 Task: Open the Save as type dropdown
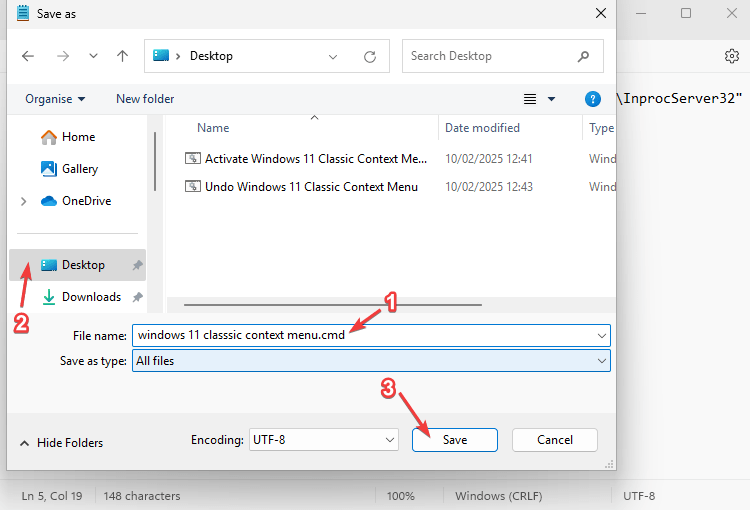click(371, 360)
